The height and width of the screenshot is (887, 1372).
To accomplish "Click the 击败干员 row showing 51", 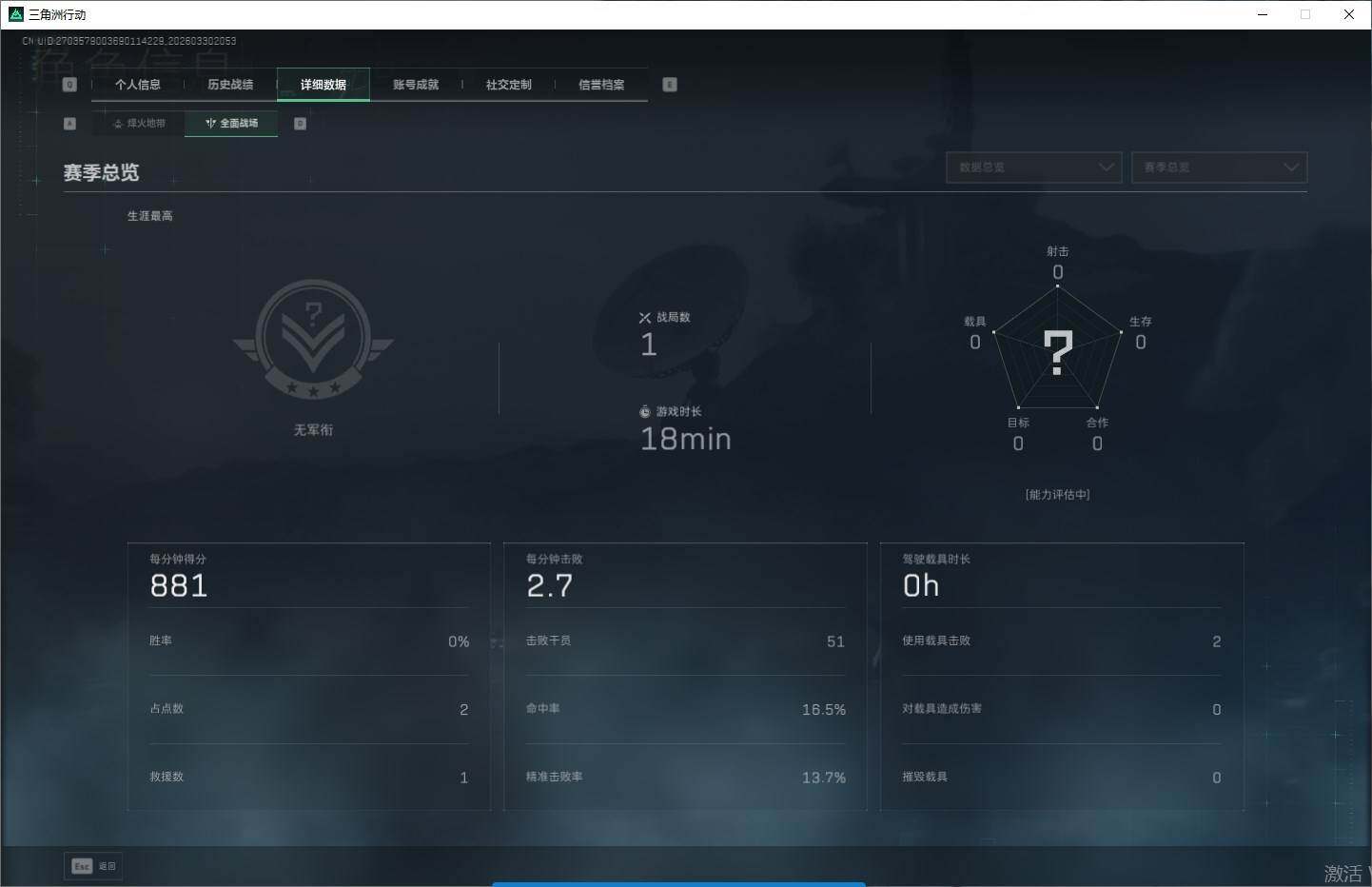I will click(685, 641).
